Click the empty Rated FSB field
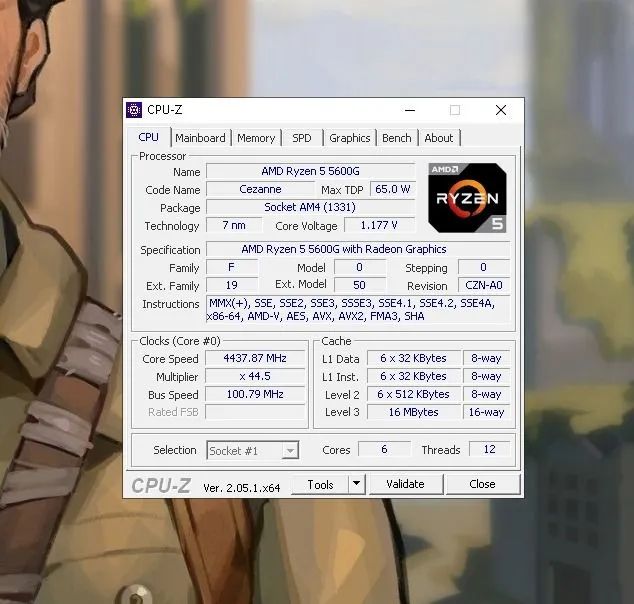 pos(255,412)
